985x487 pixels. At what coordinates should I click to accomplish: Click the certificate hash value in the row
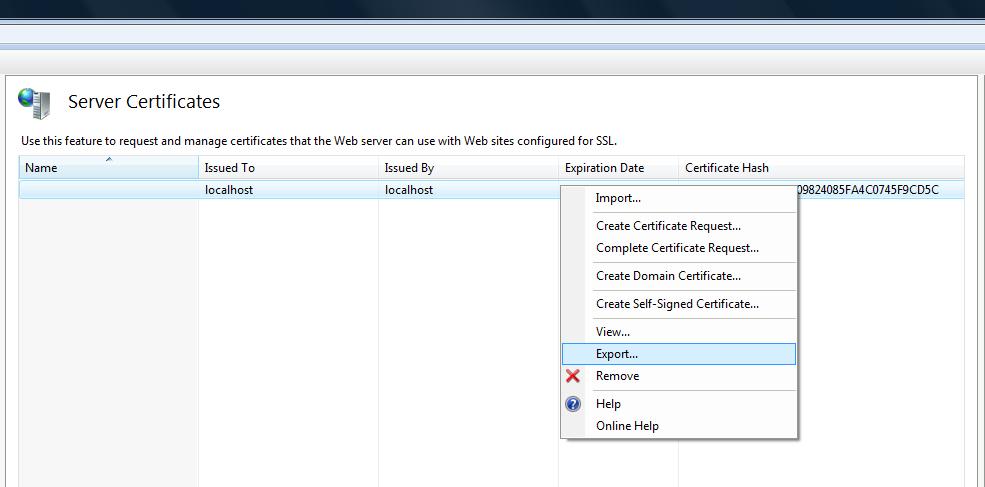pos(868,190)
